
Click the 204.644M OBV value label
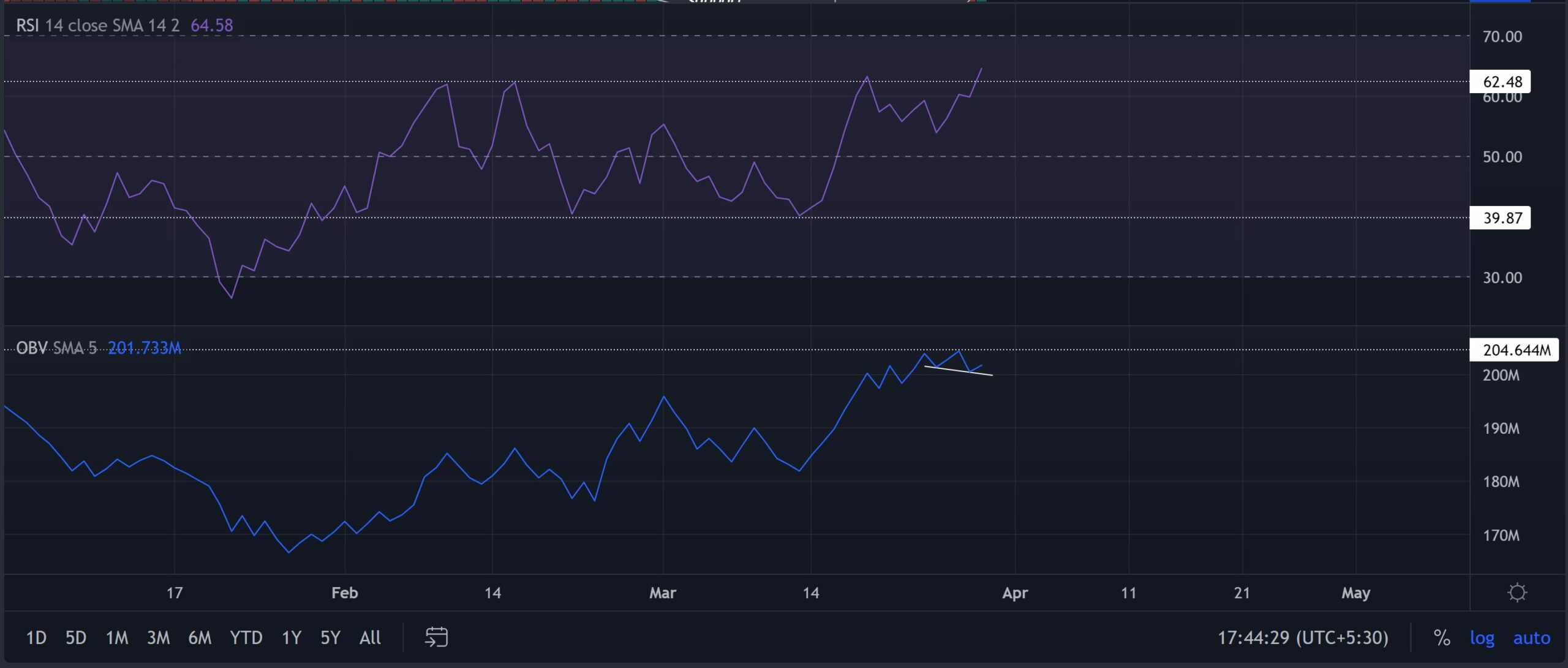coord(1515,350)
